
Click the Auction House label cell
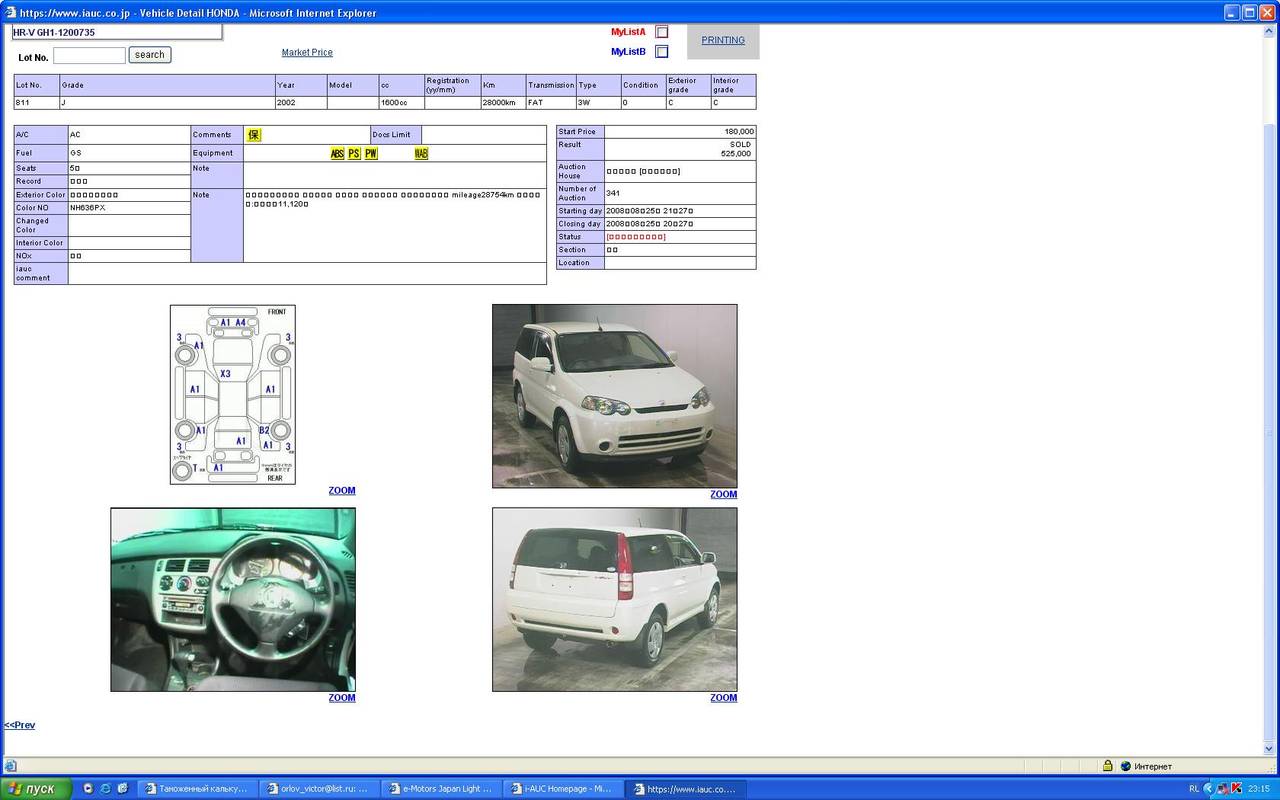[580, 171]
